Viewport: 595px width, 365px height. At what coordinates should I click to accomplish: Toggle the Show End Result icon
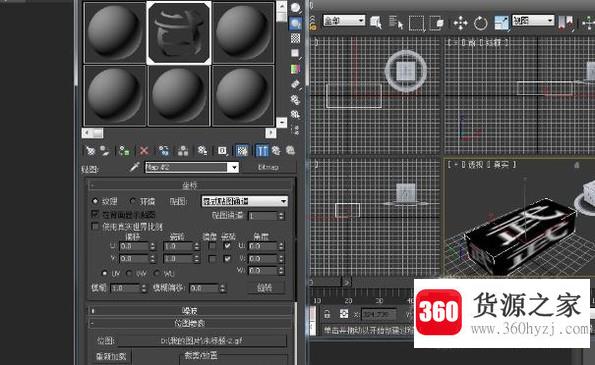[262, 151]
